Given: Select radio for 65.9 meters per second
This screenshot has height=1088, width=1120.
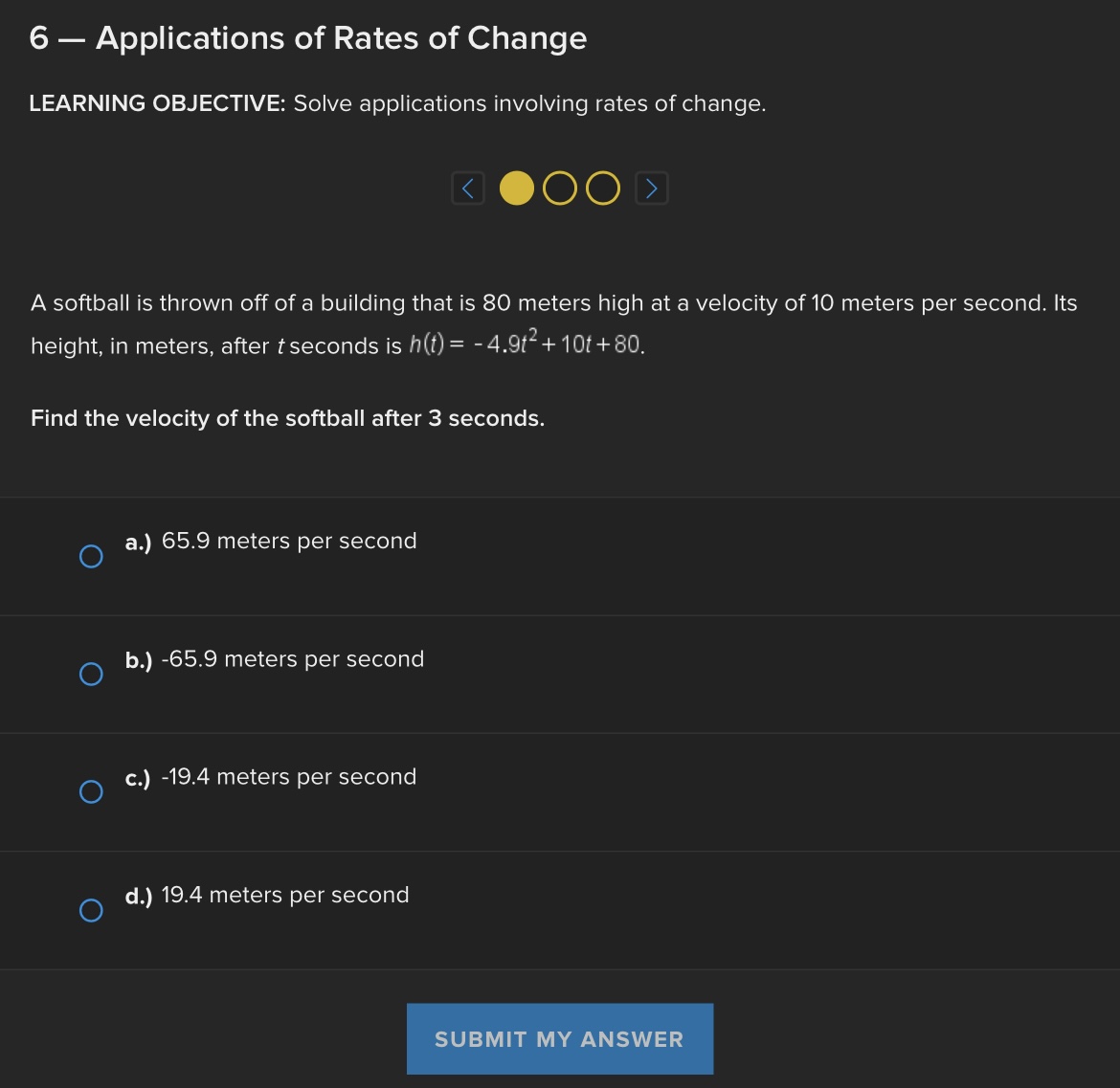Looking at the screenshot, I should coord(91,556).
